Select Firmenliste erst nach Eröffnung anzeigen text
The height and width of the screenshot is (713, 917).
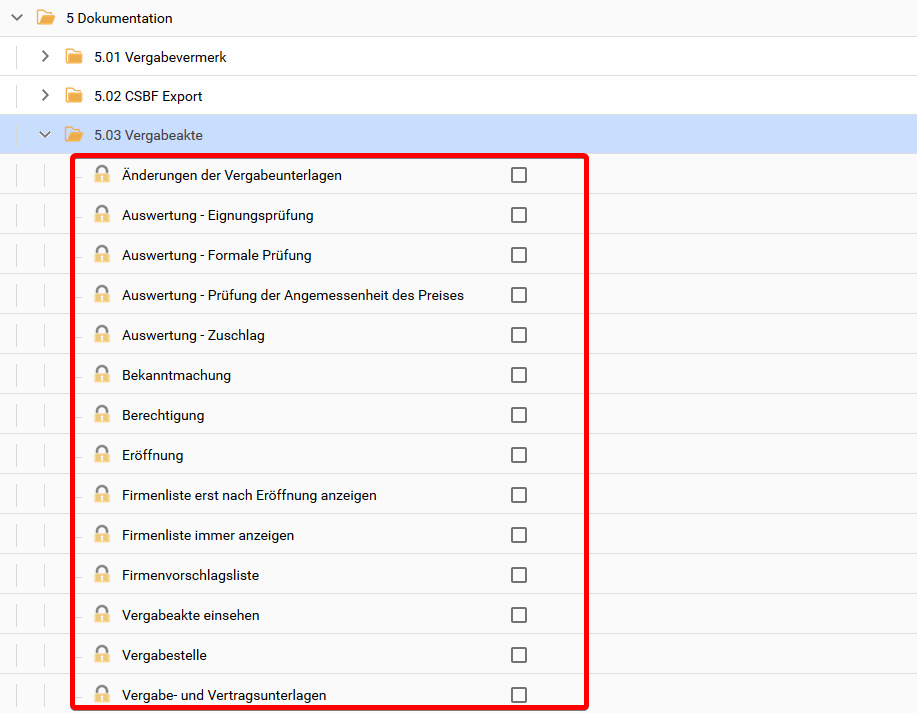[x=249, y=495]
